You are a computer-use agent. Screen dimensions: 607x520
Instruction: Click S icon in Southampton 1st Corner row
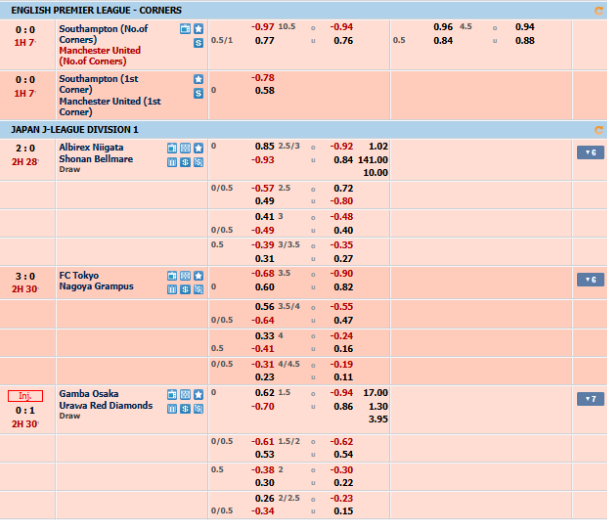[199, 93]
